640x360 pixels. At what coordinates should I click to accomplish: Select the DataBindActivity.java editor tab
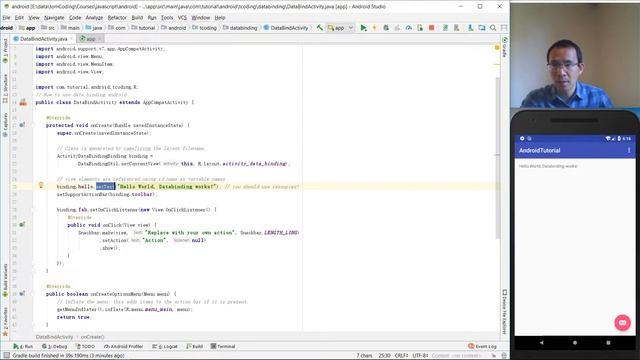(44, 39)
